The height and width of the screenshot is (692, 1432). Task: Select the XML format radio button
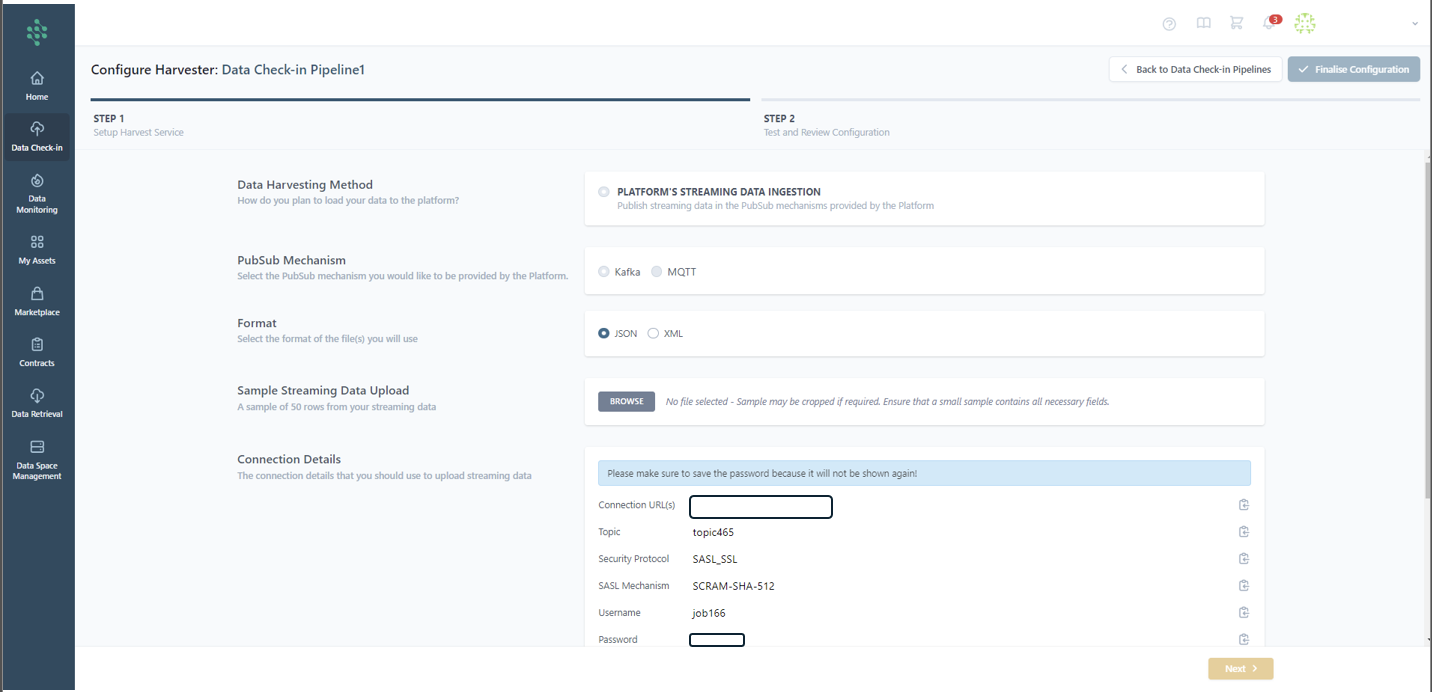[x=653, y=334]
